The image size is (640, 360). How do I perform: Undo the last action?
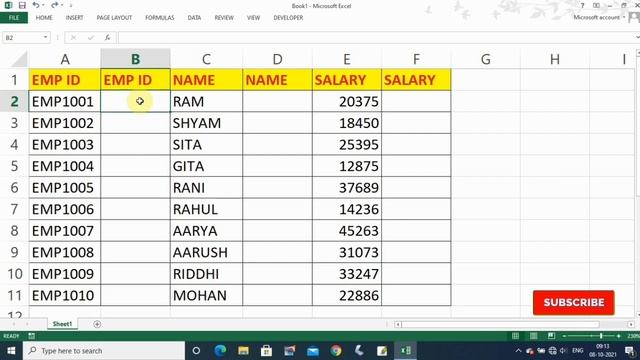point(36,5)
